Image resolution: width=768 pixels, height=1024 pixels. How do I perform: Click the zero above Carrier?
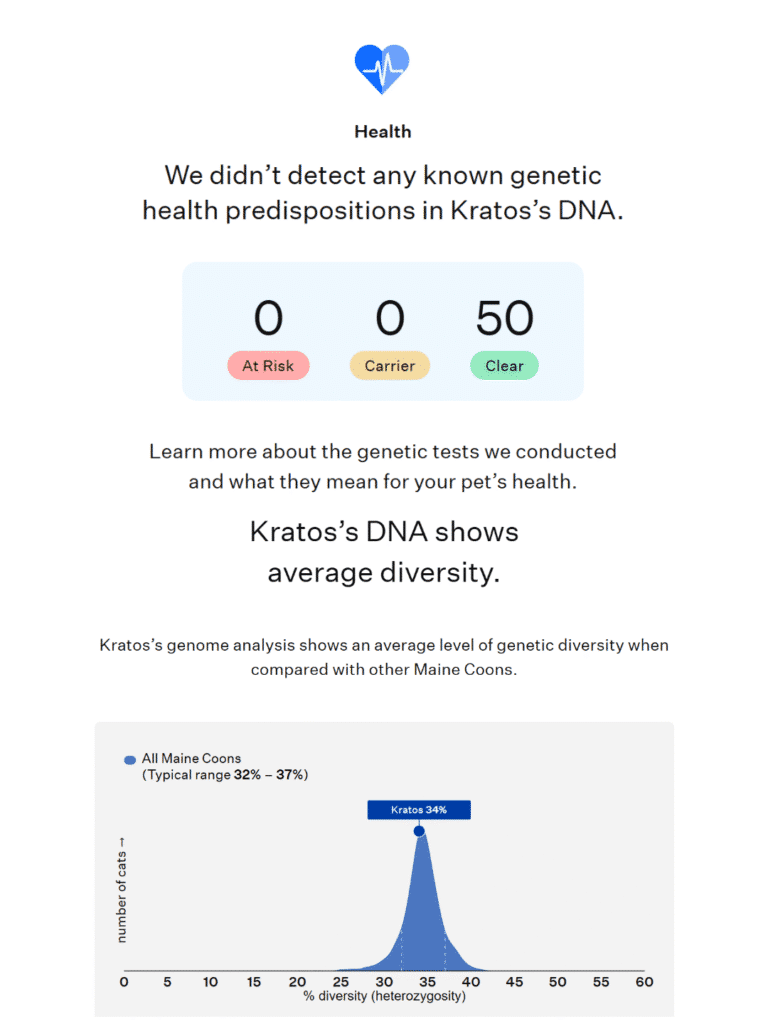pos(390,318)
